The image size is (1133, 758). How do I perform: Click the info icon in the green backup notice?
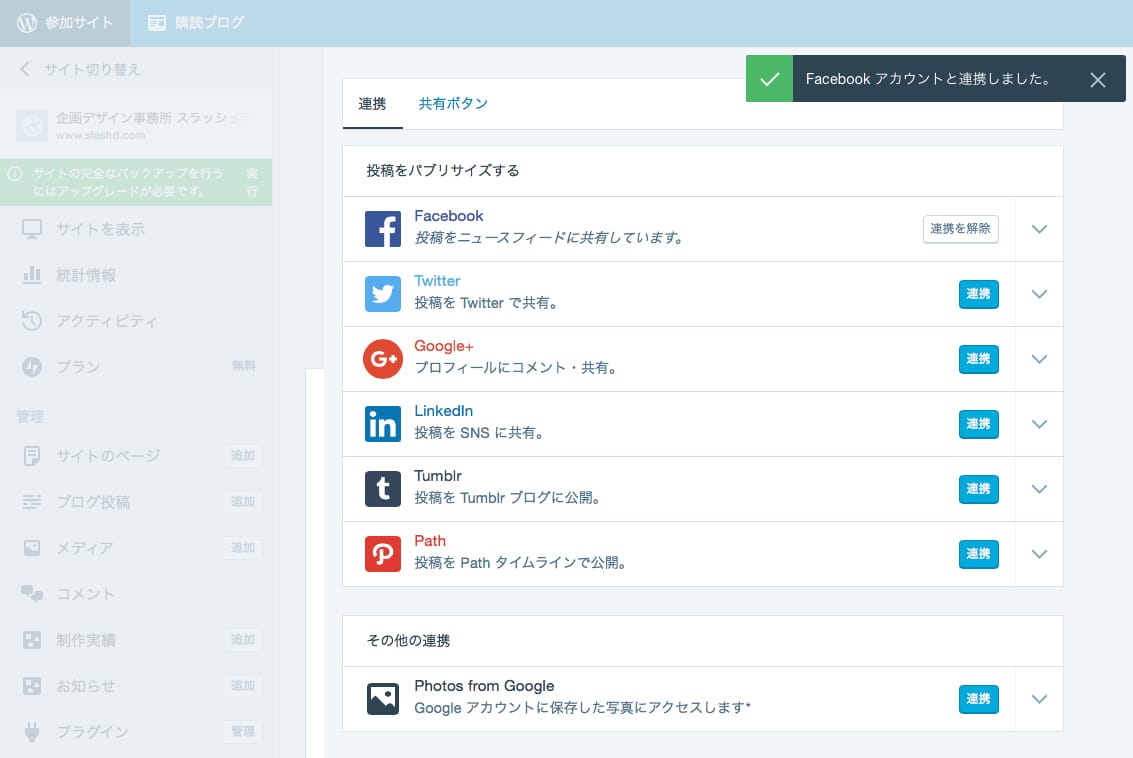click(x=14, y=173)
